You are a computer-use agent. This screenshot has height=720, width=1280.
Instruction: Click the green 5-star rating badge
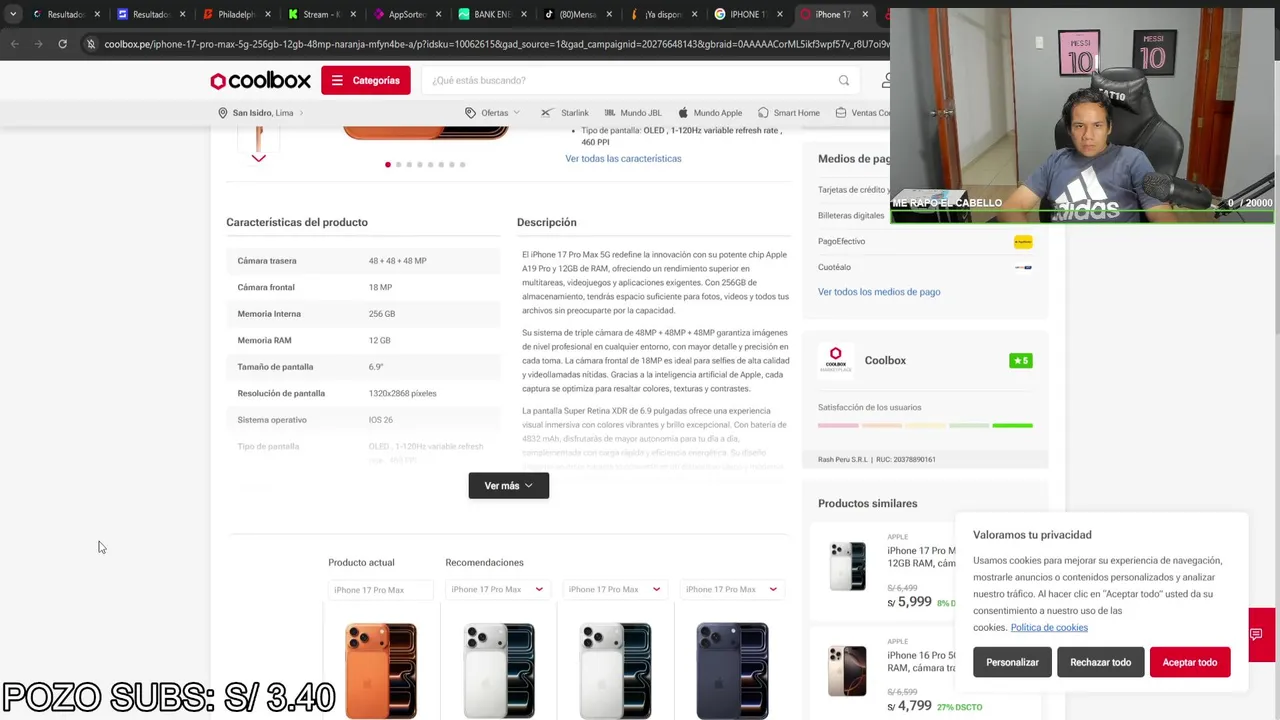point(1020,361)
